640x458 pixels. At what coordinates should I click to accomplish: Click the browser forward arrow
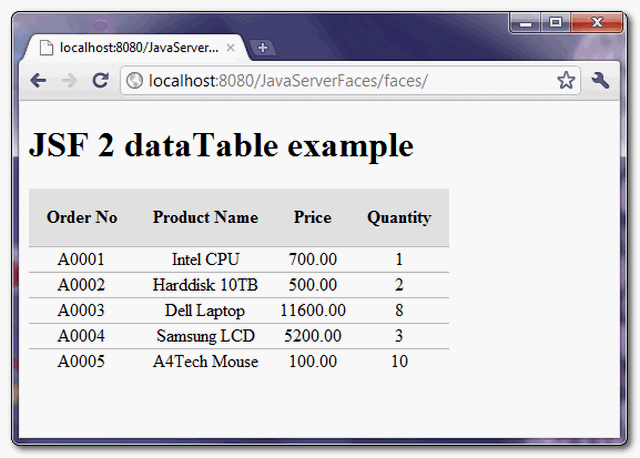coord(69,80)
